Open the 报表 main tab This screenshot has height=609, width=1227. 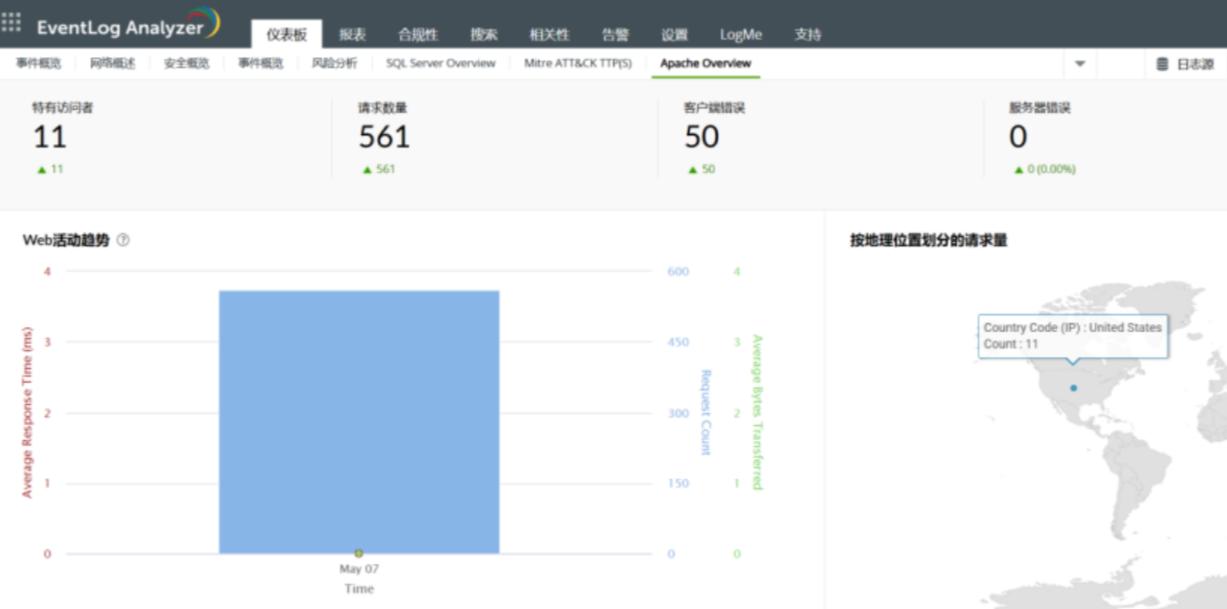[352, 34]
